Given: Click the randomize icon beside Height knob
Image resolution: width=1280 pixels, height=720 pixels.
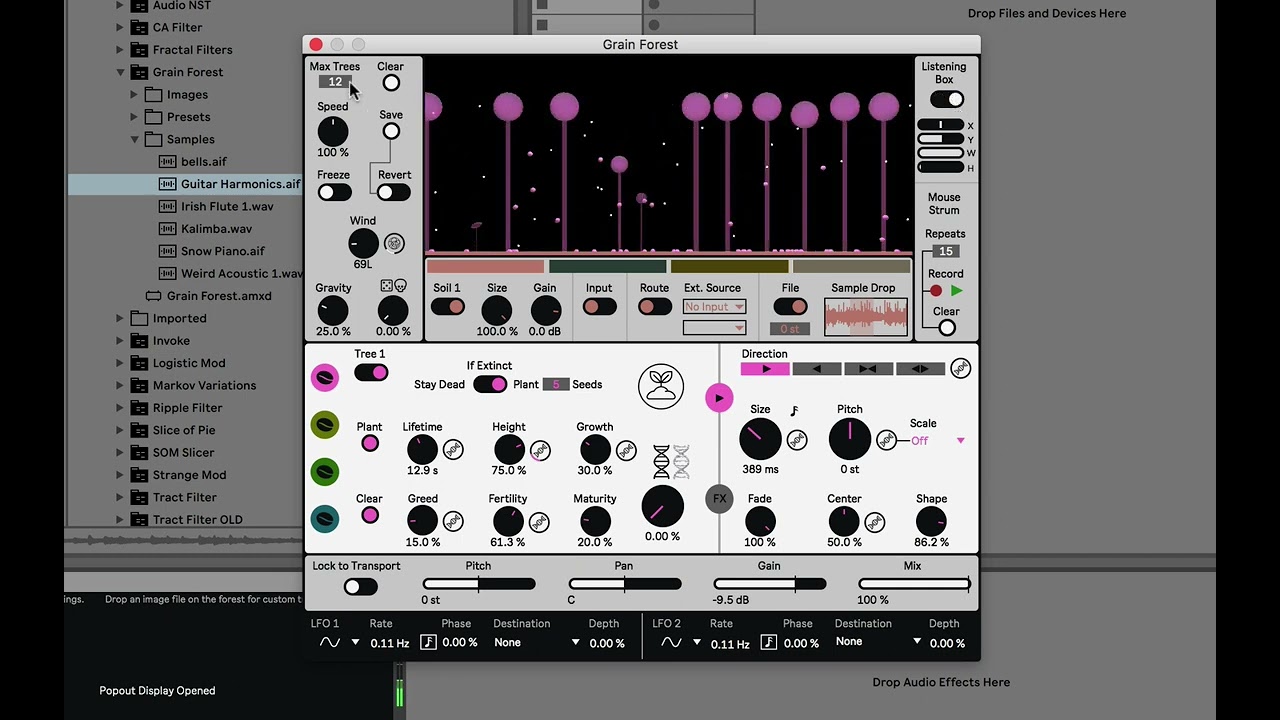Looking at the screenshot, I should [539, 451].
